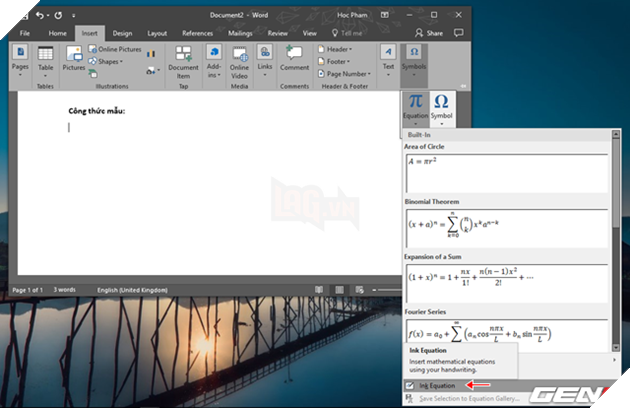The image size is (630, 408).
Task: Click the Page 1 of 1 status indicator
Action: pyautogui.click(x=27, y=290)
